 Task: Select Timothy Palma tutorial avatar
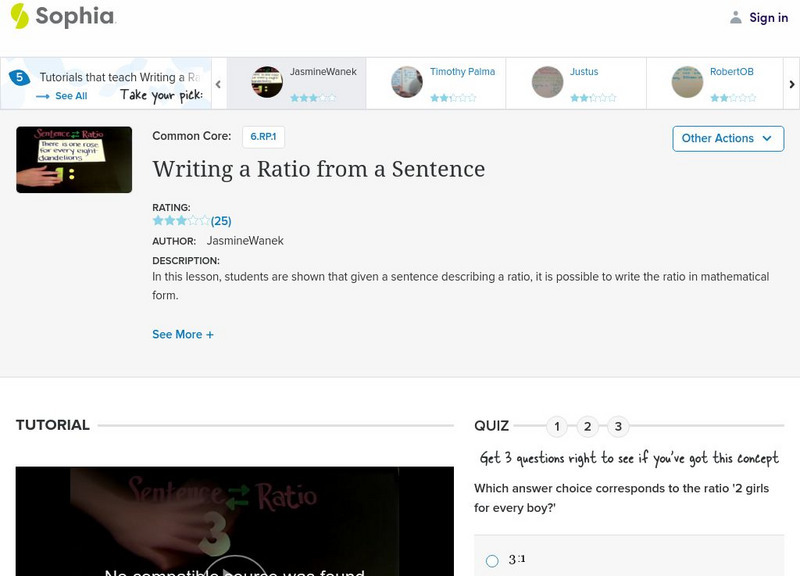click(x=407, y=82)
